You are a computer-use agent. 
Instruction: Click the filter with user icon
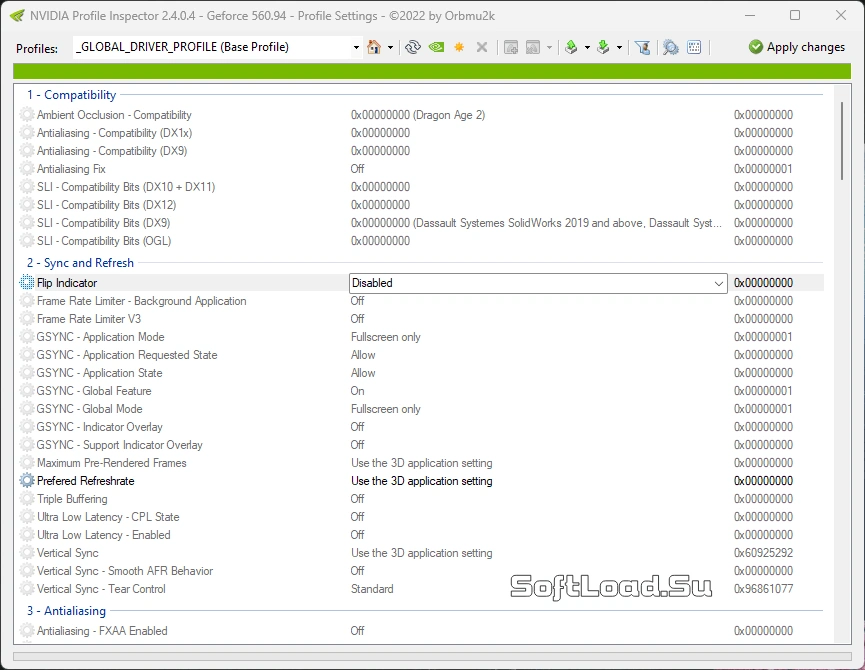[x=642, y=47]
